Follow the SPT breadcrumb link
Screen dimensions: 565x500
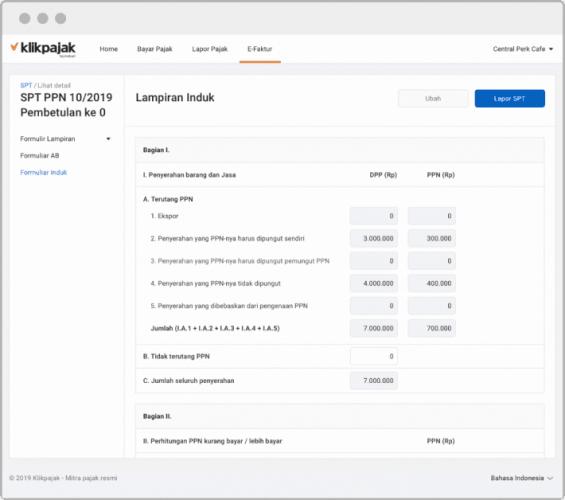26,85
